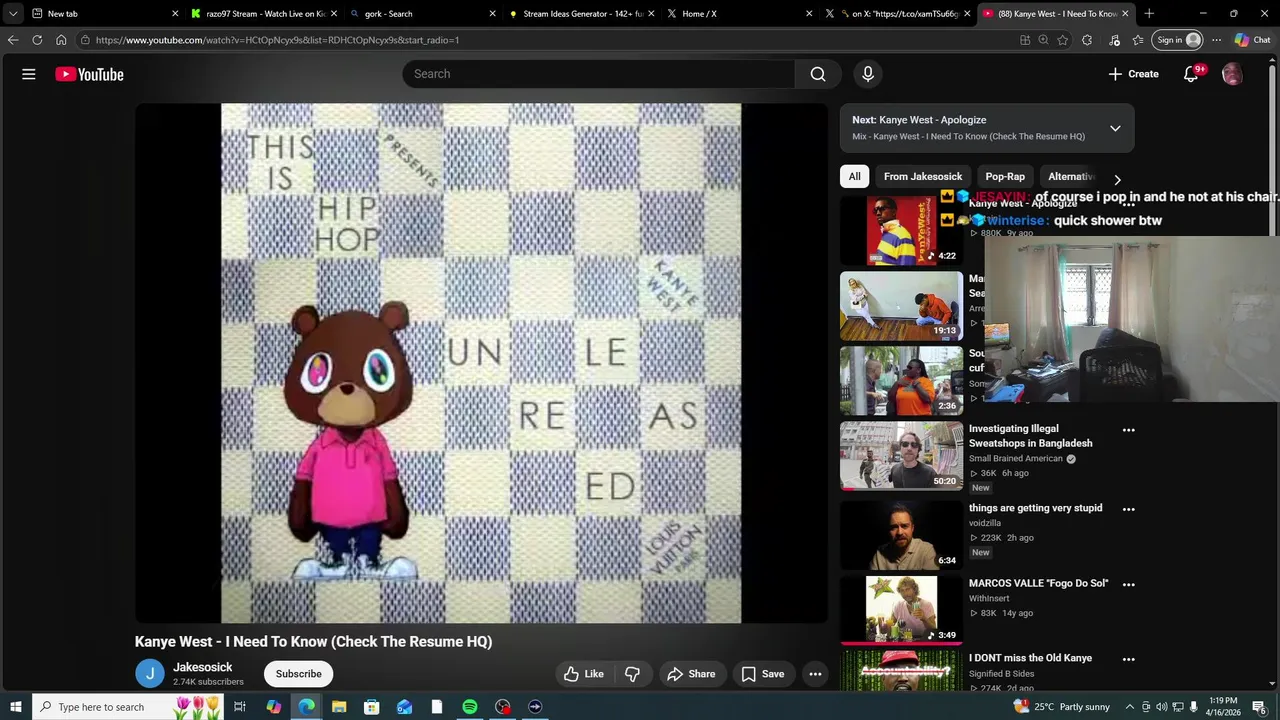Open options for MARCOS VALLE Fogo Do Sol
The height and width of the screenshot is (720, 1280).
(1129, 584)
